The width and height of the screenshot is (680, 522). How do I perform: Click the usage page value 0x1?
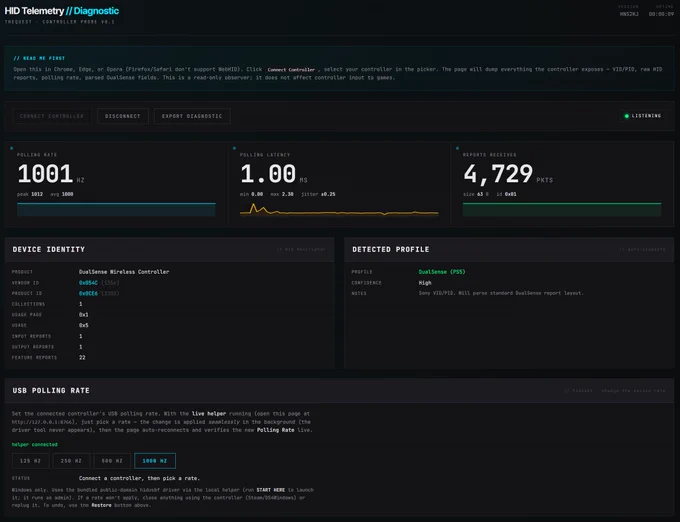click(84, 315)
